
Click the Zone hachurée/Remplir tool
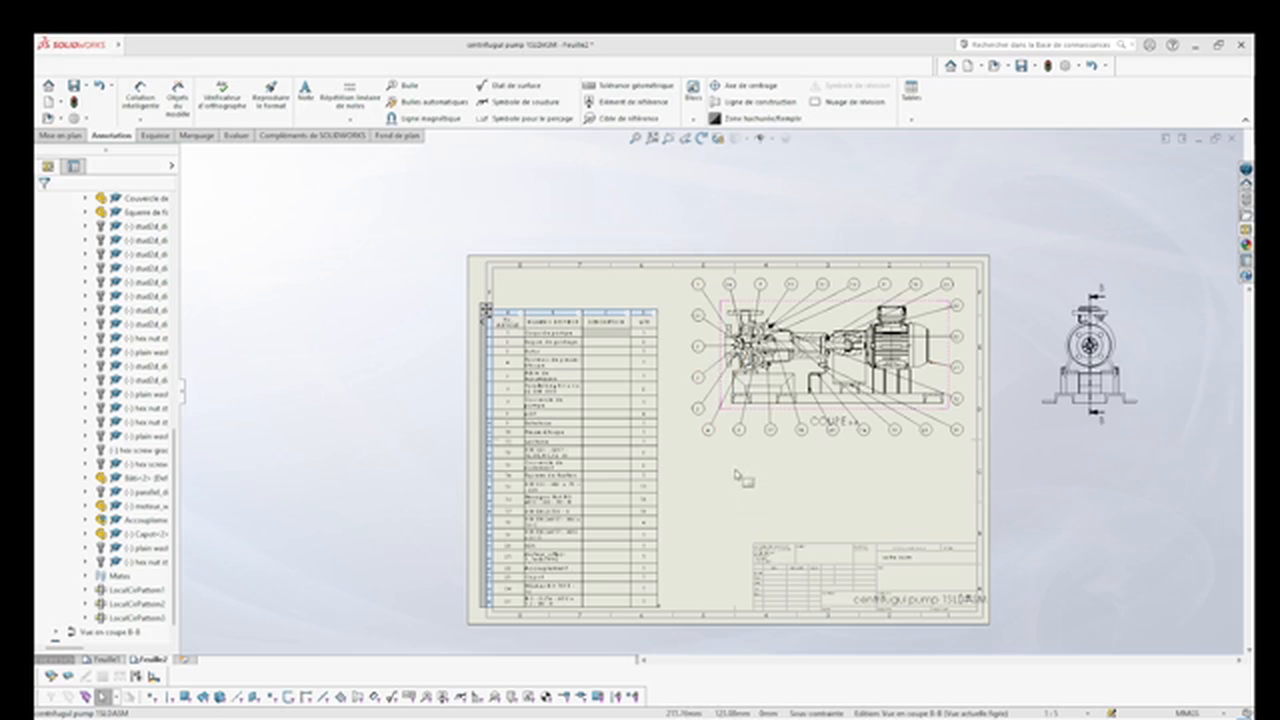tap(755, 118)
